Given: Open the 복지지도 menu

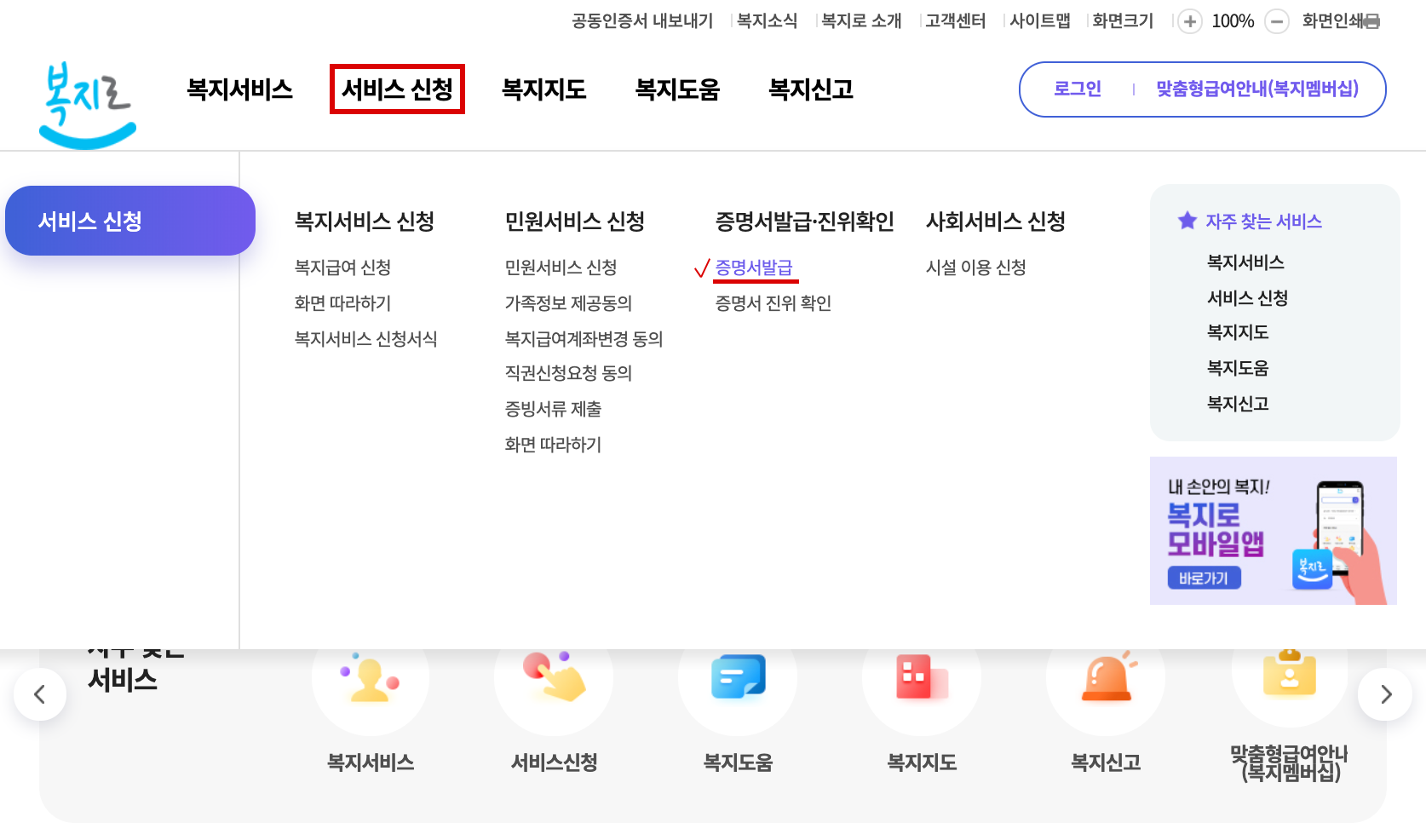Looking at the screenshot, I should point(543,89).
